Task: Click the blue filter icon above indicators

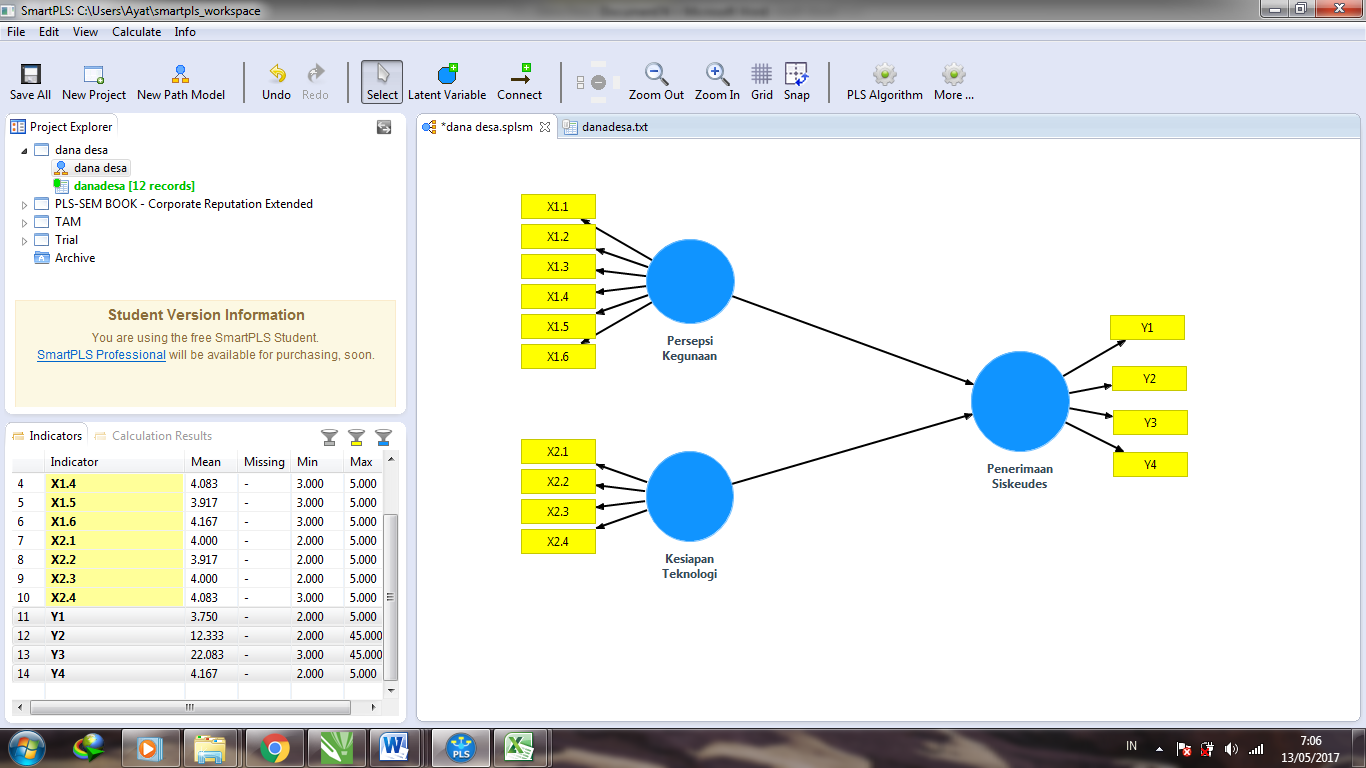Action: tap(383, 437)
